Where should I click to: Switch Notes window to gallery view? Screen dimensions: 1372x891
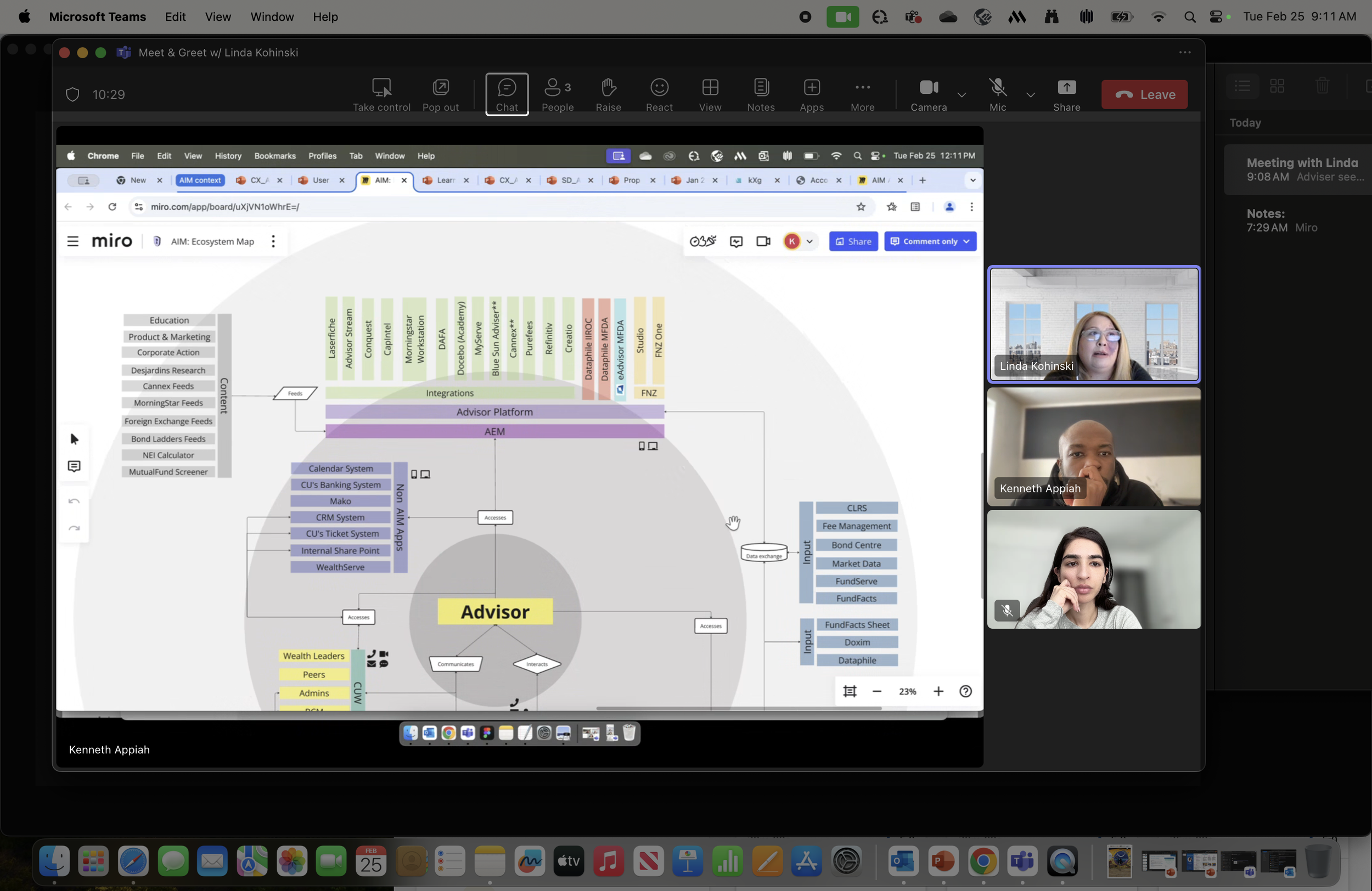coord(1277,87)
